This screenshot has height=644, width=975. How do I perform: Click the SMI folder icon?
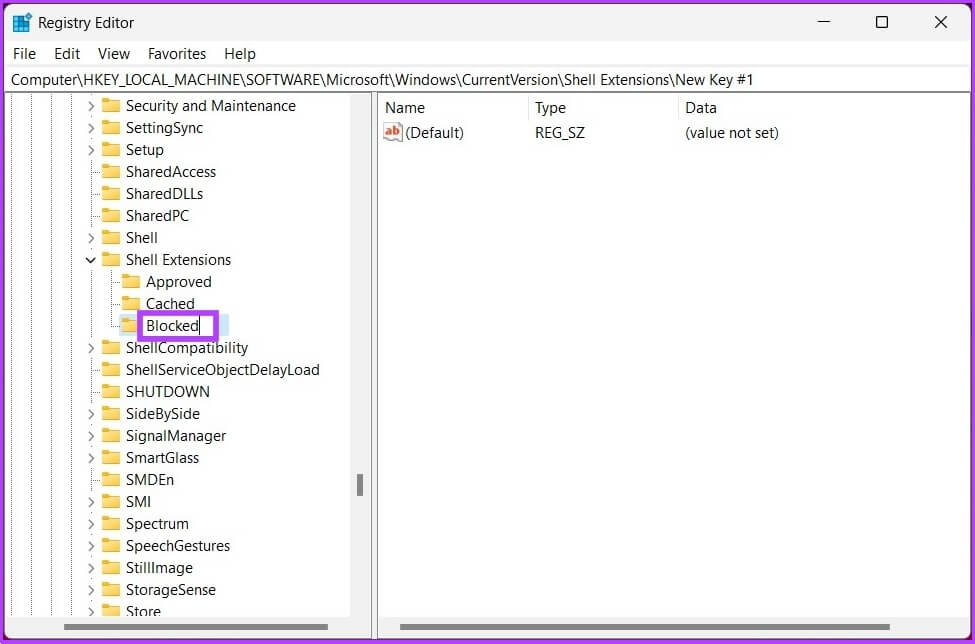(x=111, y=502)
